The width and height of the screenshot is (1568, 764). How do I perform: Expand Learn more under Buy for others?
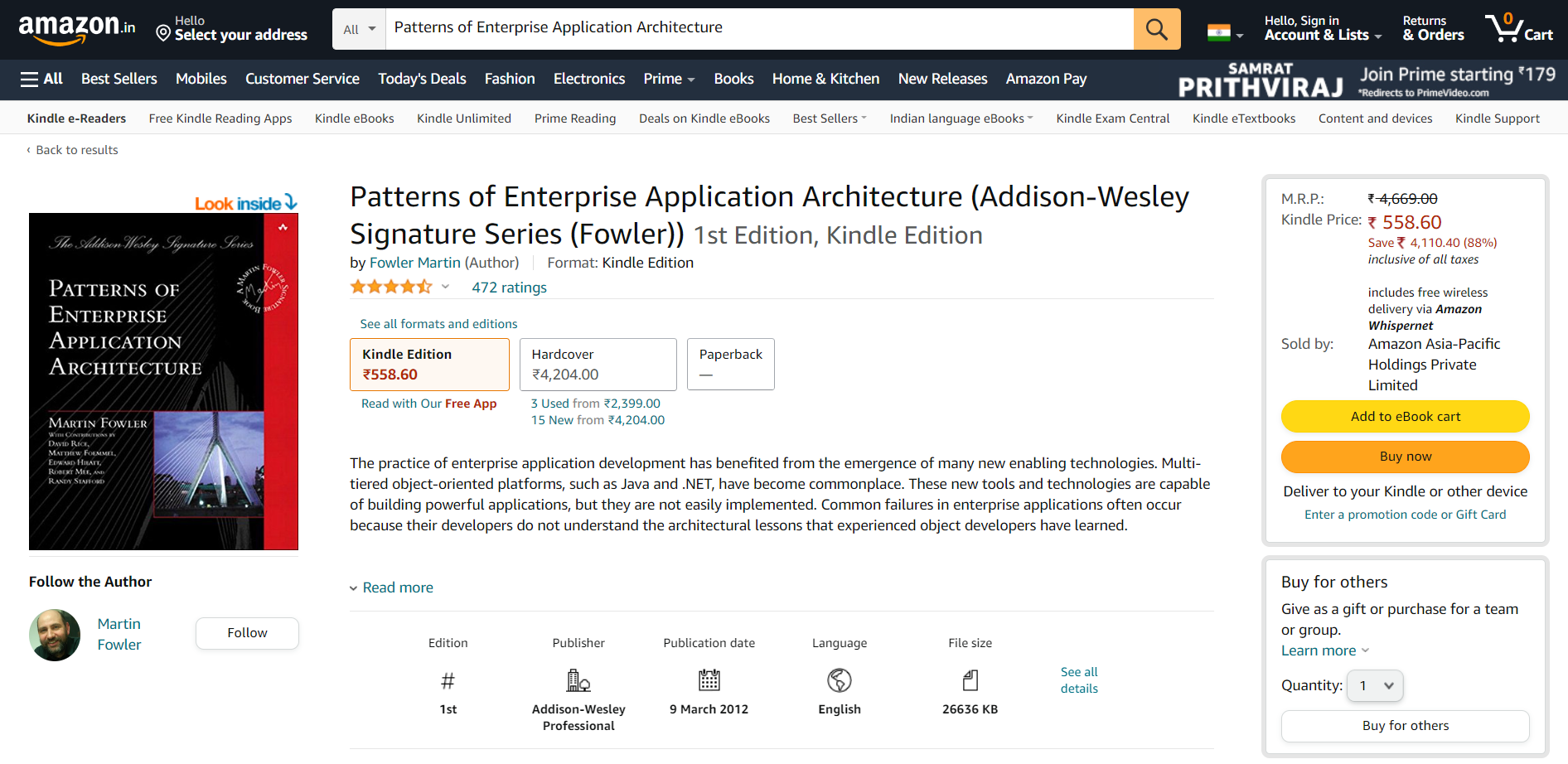pyautogui.click(x=1325, y=650)
